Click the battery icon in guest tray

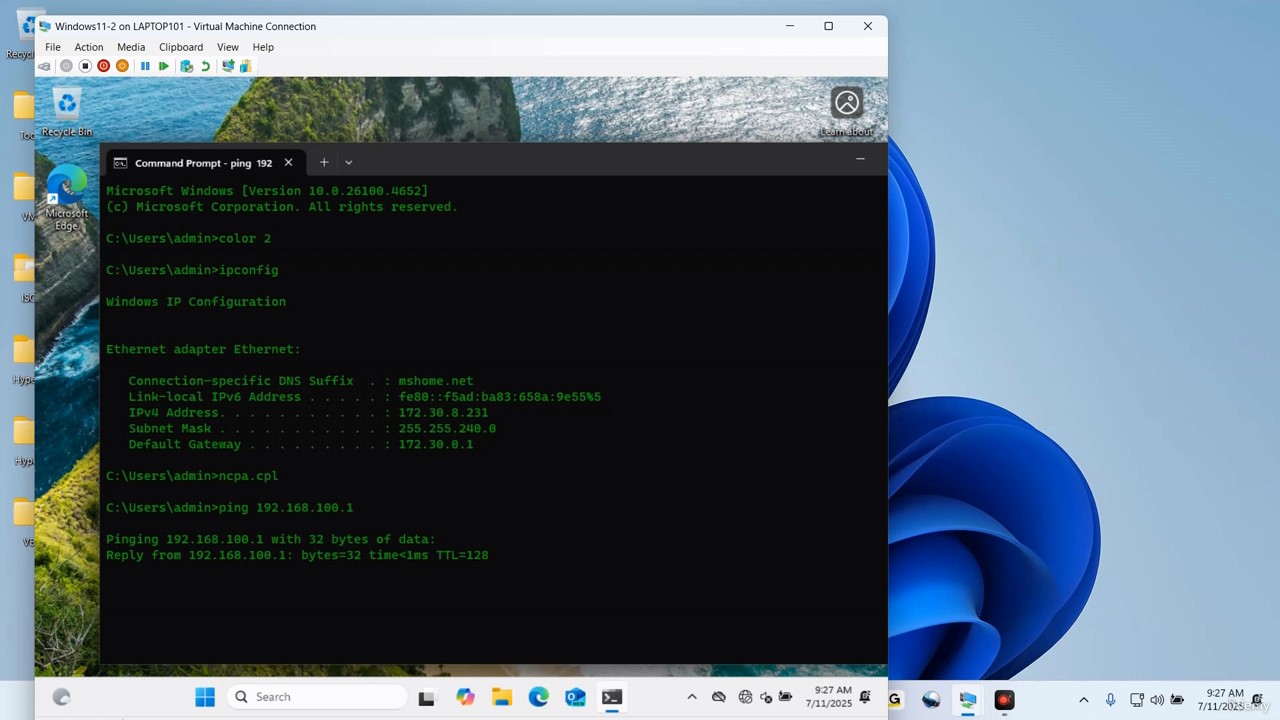(x=786, y=697)
